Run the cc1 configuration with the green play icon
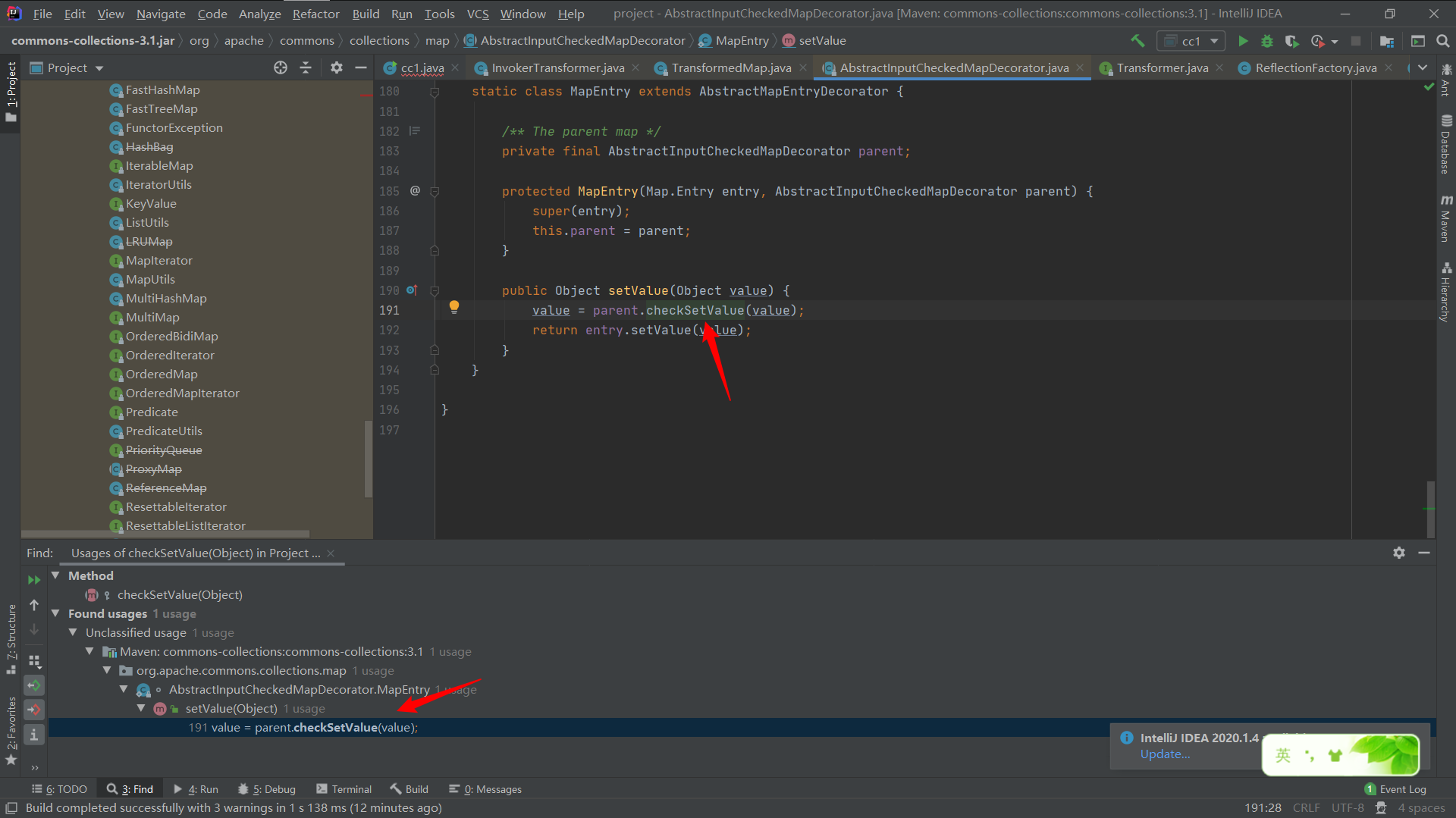The image size is (1456, 818). point(1243,41)
